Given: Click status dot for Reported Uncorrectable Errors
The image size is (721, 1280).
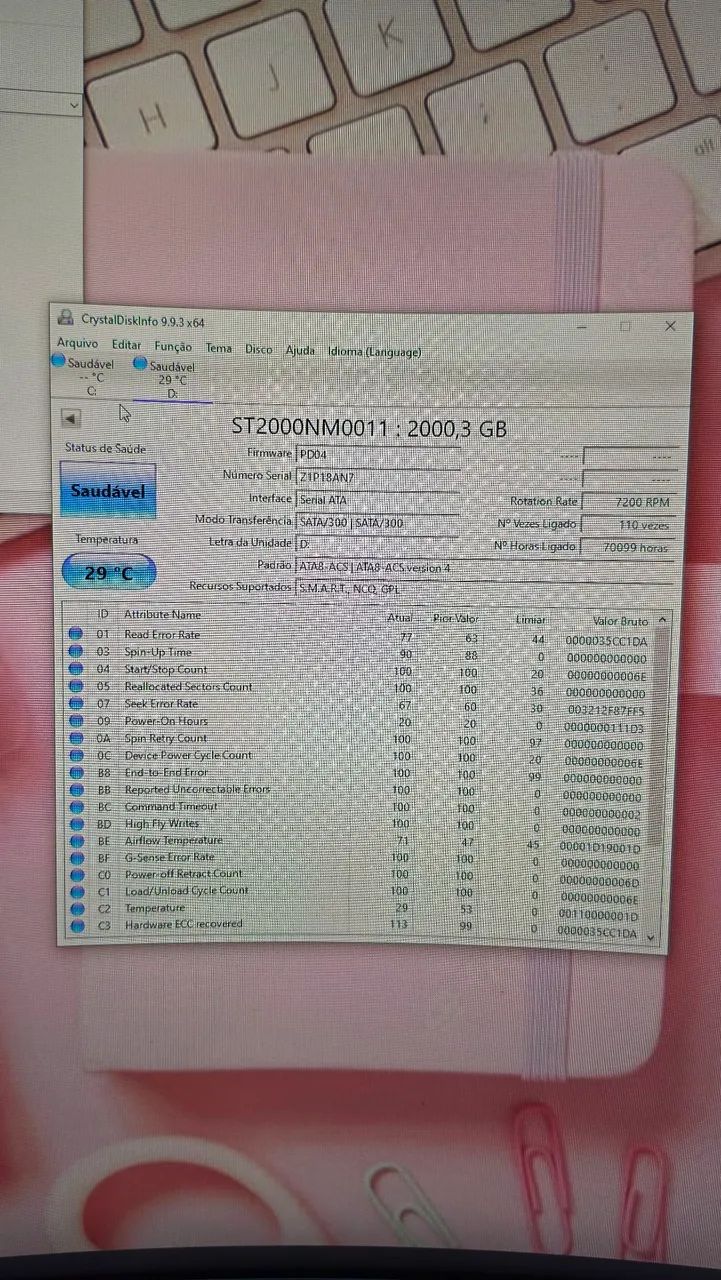Looking at the screenshot, I should pos(75,790).
